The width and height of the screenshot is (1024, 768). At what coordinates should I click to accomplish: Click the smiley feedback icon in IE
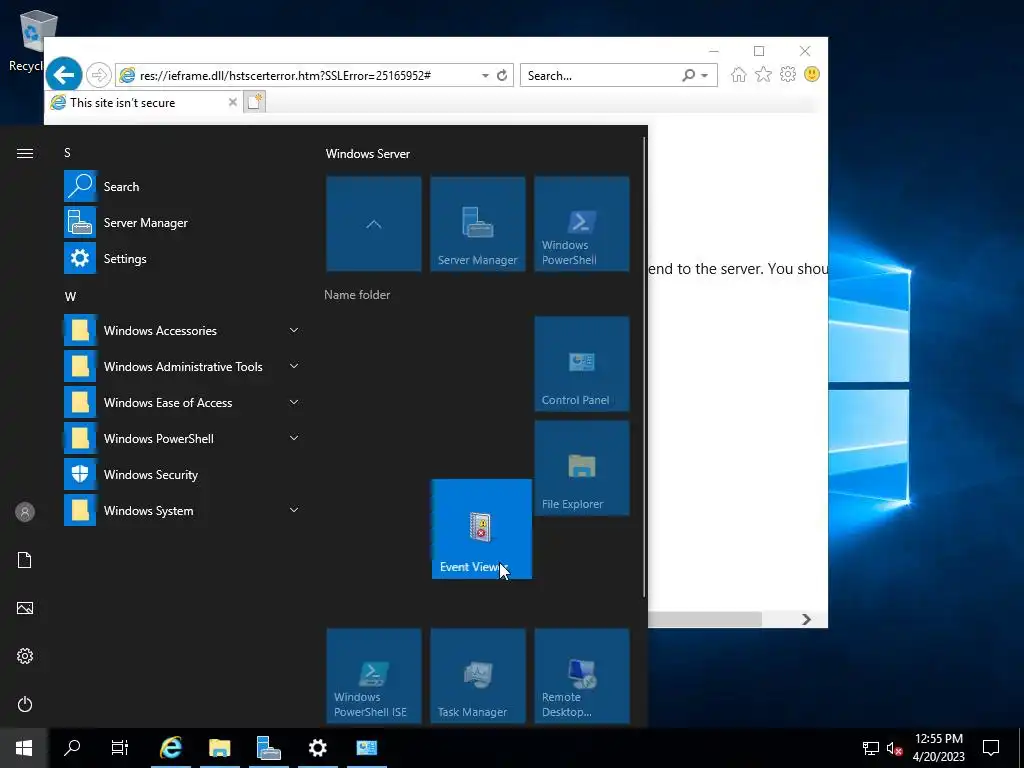812,74
